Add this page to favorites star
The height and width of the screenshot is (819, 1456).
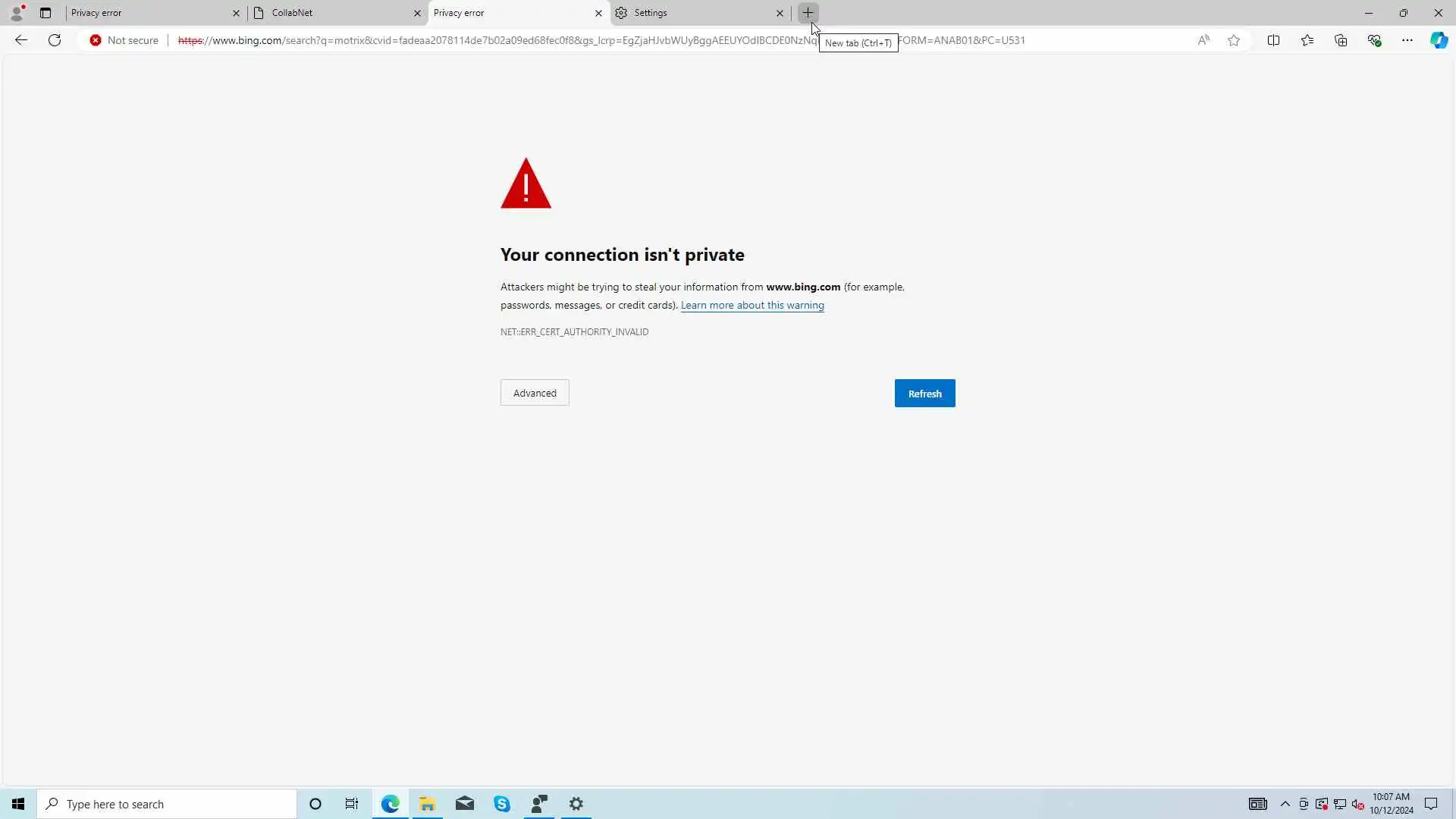coord(1234,40)
